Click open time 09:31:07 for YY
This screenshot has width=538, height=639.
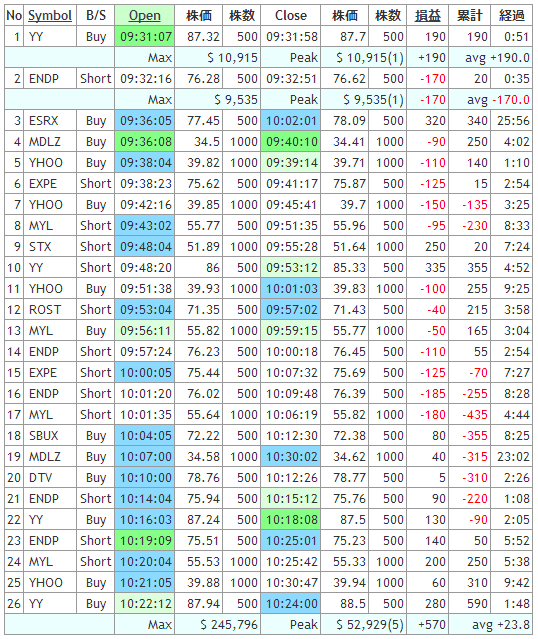[x=145, y=37]
